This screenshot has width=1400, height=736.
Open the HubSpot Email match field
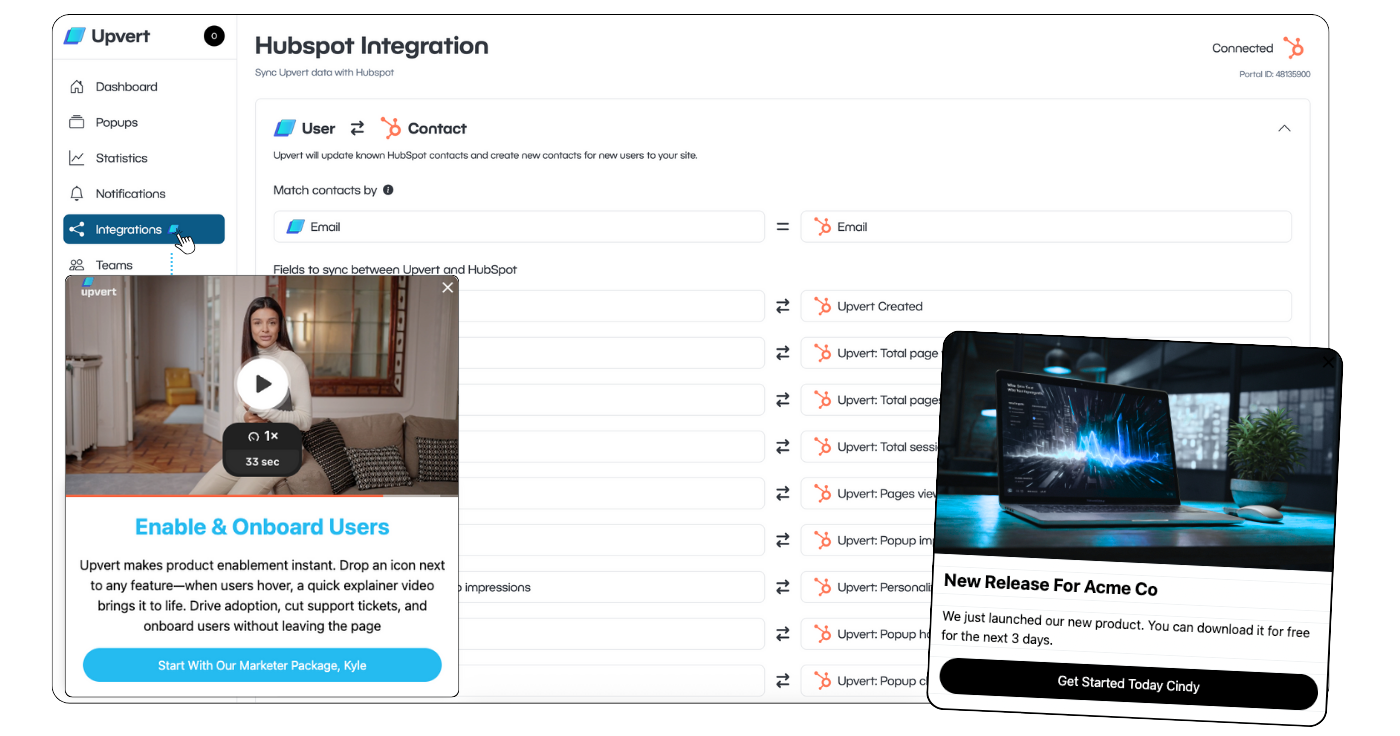tap(1046, 227)
